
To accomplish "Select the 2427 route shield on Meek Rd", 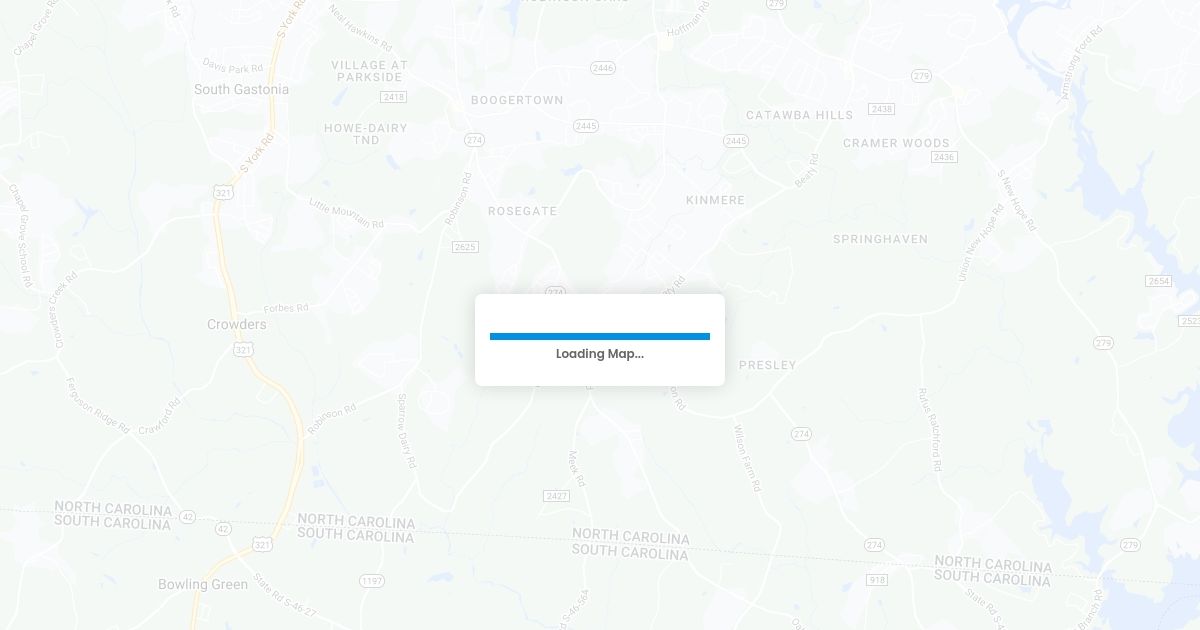I will [x=557, y=496].
